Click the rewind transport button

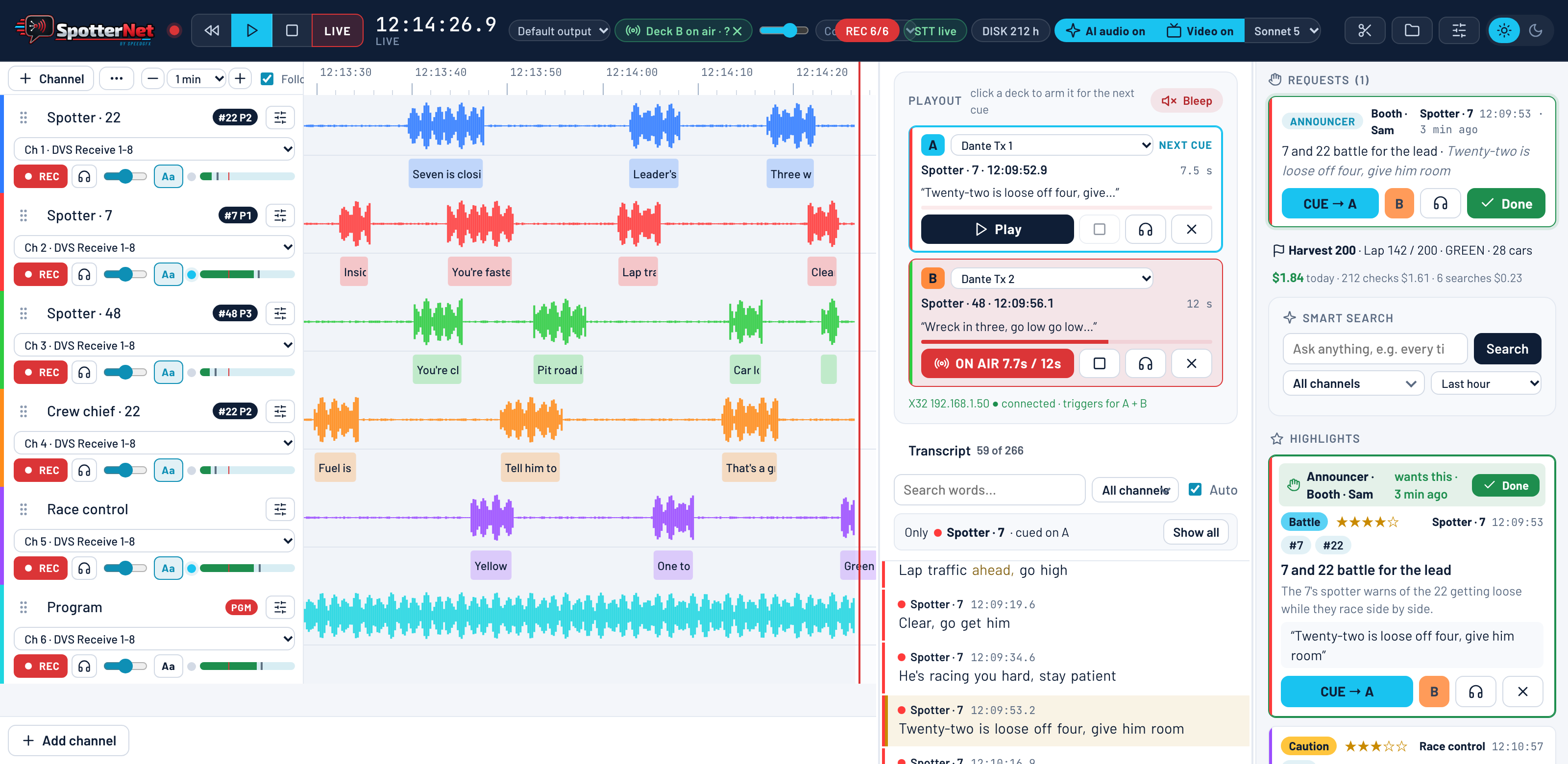click(211, 30)
